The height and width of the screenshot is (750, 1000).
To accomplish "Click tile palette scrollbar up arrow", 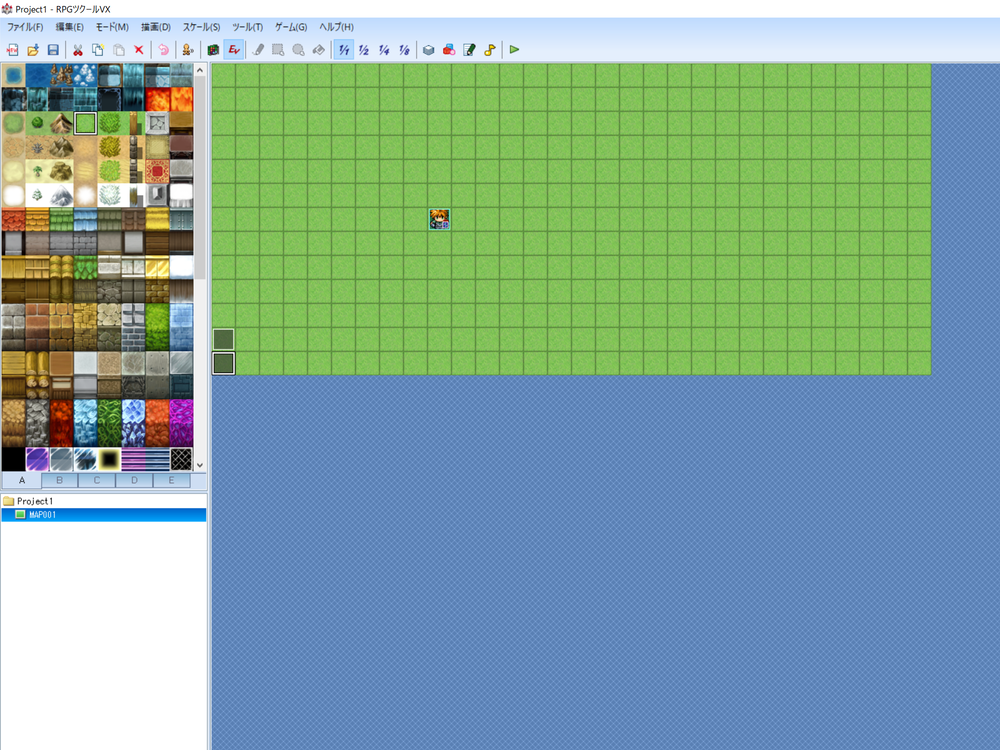I will (200, 70).
